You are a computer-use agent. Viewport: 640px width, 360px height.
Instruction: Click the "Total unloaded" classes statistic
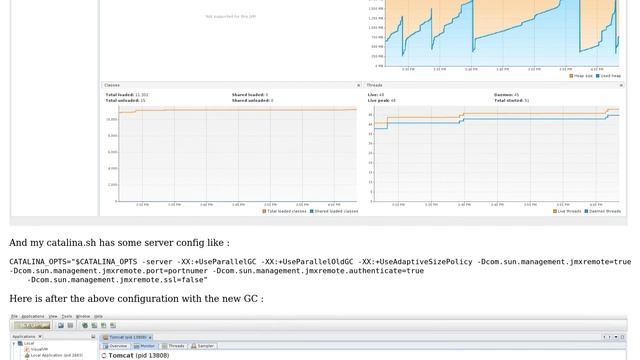pyautogui.click(x=125, y=100)
